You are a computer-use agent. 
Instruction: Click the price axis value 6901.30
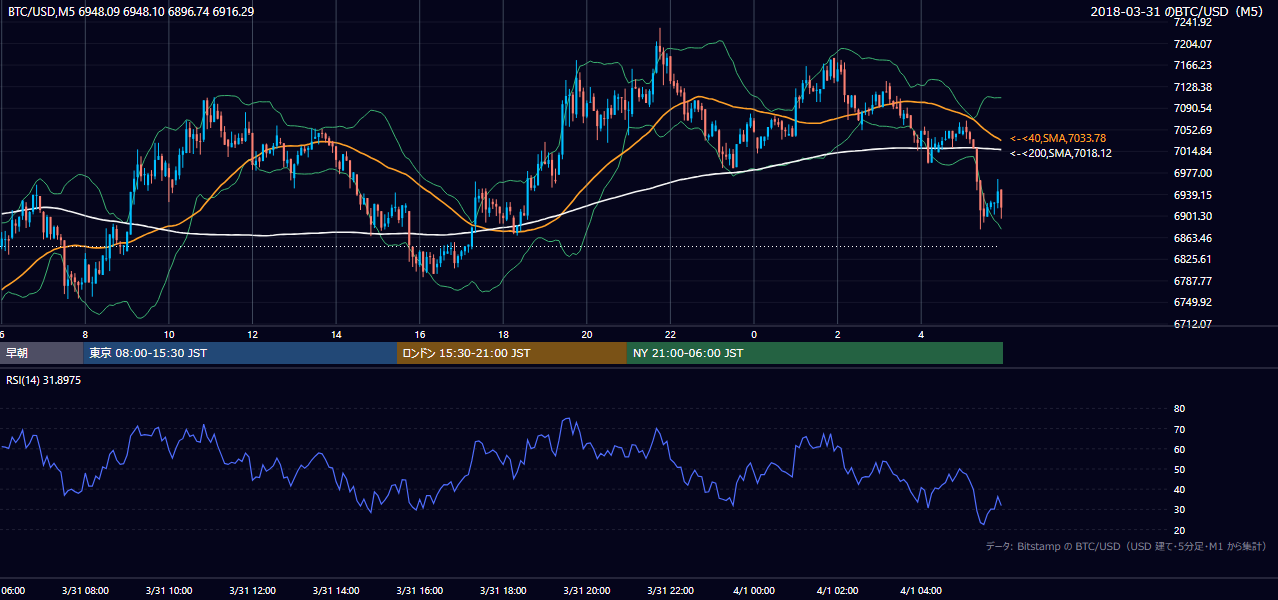point(1193,216)
